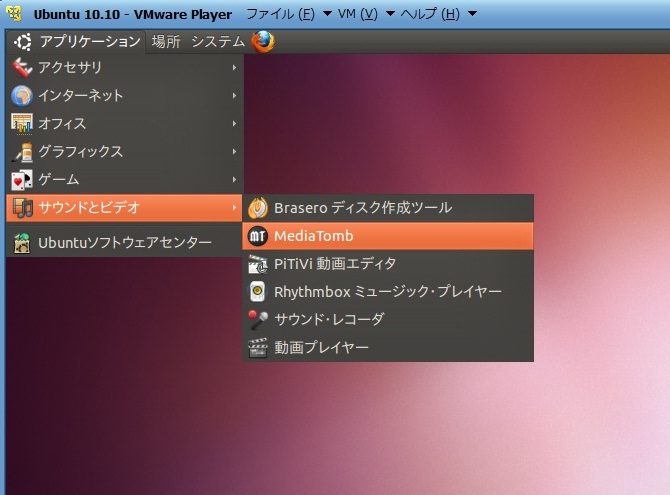The height and width of the screenshot is (495, 670).
Task: Click the MediaTomb MT logo icon
Action: tap(258, 236)
